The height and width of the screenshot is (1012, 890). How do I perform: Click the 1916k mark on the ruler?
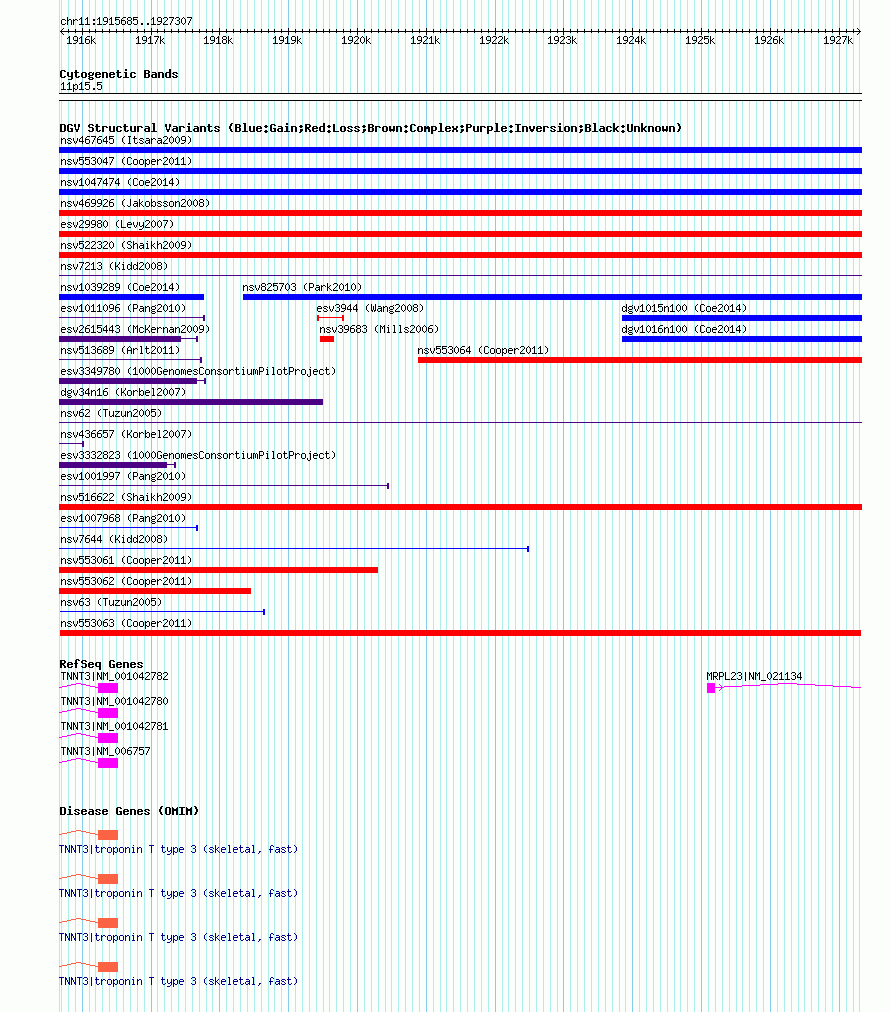[x=81, y=40]
